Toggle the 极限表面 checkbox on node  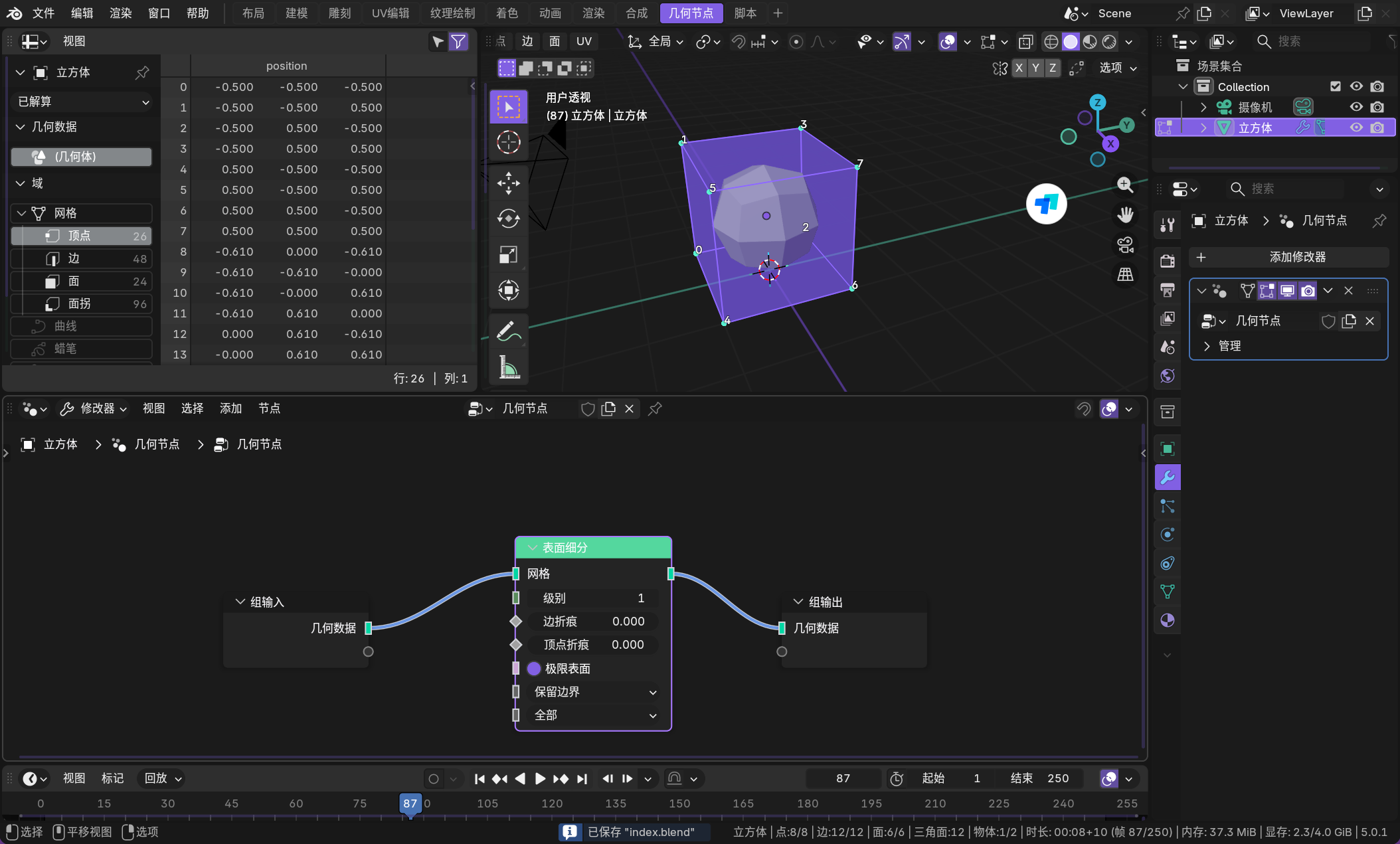tap(534, 669)
